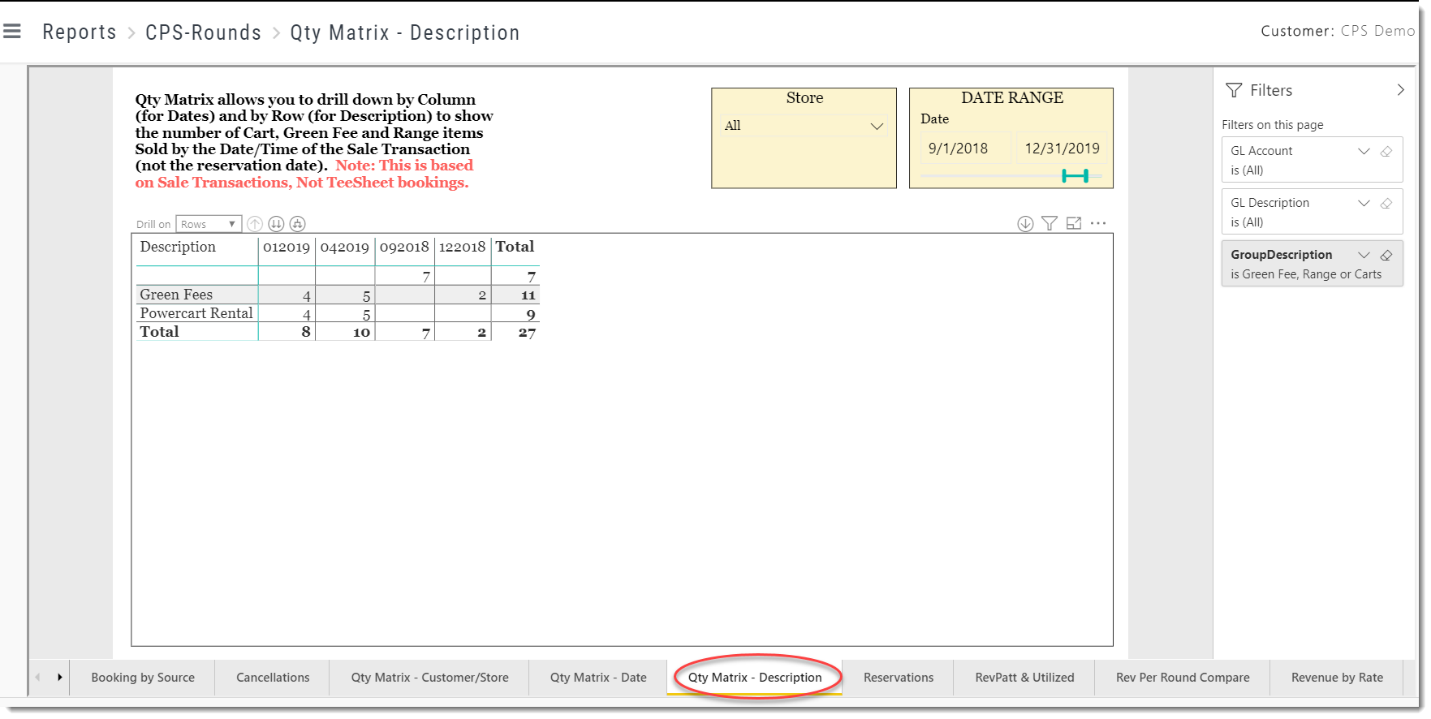1431x719 pixels.
Task: Open the Drill on Rows dropdown
Action: point(208,224)
